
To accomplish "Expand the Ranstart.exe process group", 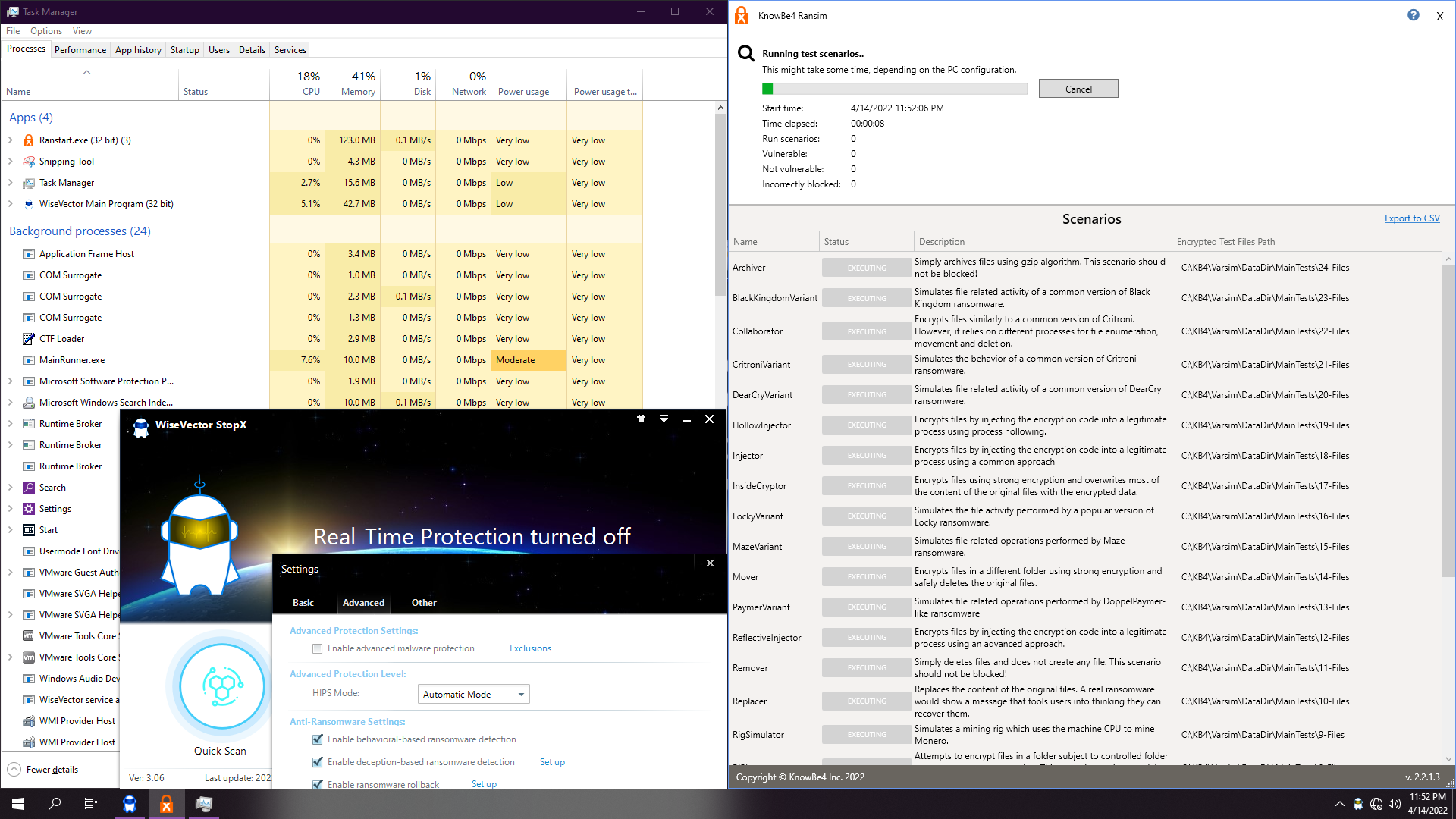I will pos(11,140).
